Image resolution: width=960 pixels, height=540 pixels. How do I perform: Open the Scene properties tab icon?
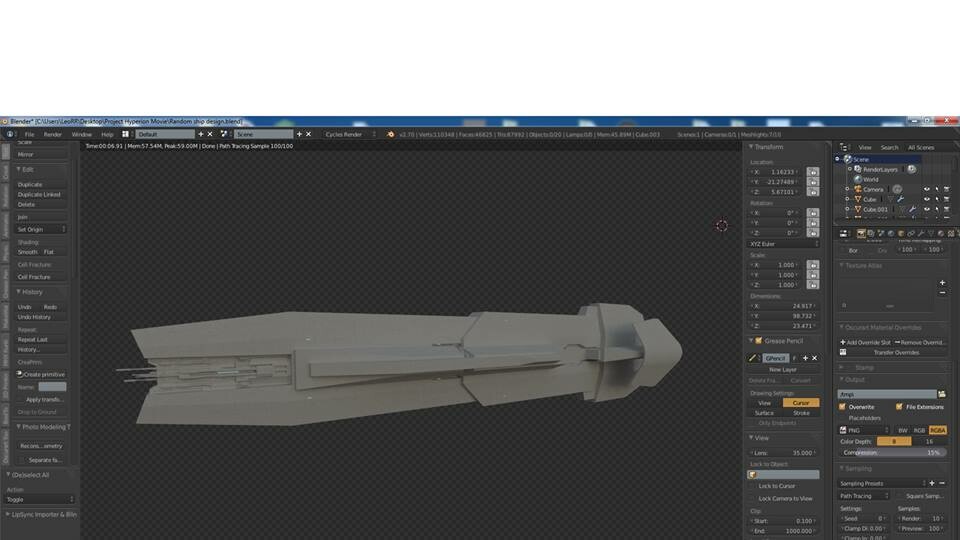point(881,233)
